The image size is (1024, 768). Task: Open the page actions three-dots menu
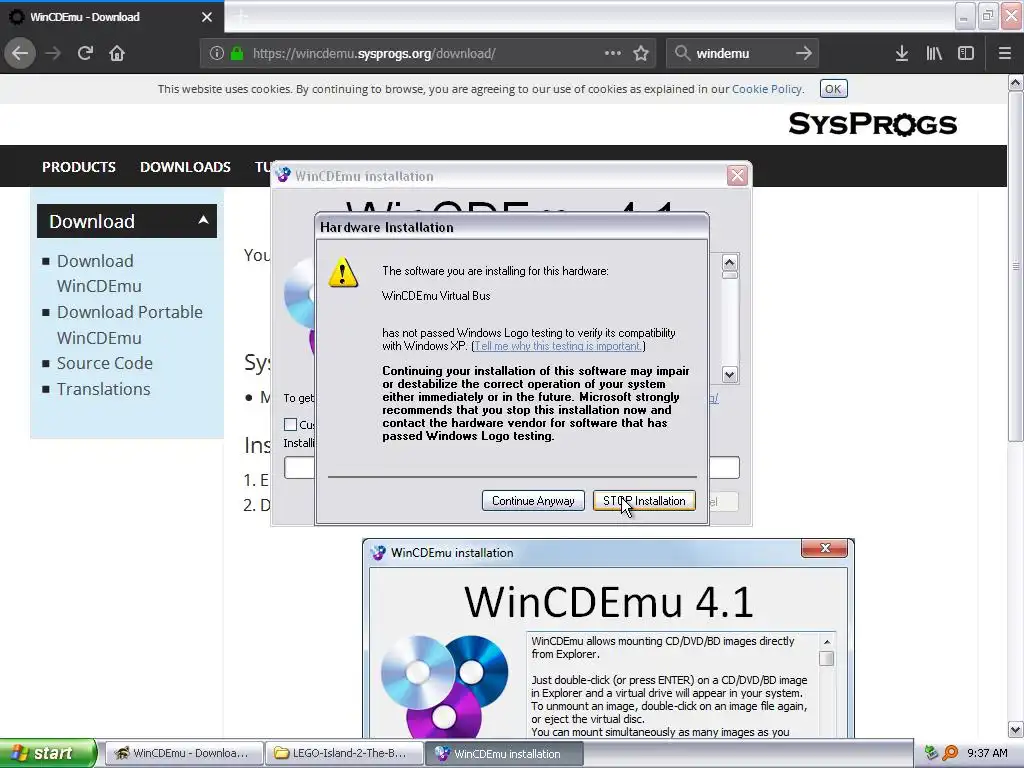pos(613,53)
